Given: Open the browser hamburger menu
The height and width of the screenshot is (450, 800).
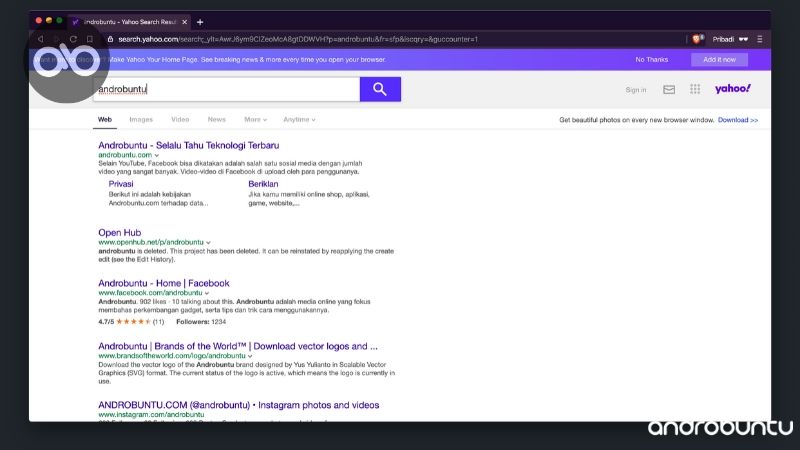Looking at the screenshot, I should pos(760,39).
